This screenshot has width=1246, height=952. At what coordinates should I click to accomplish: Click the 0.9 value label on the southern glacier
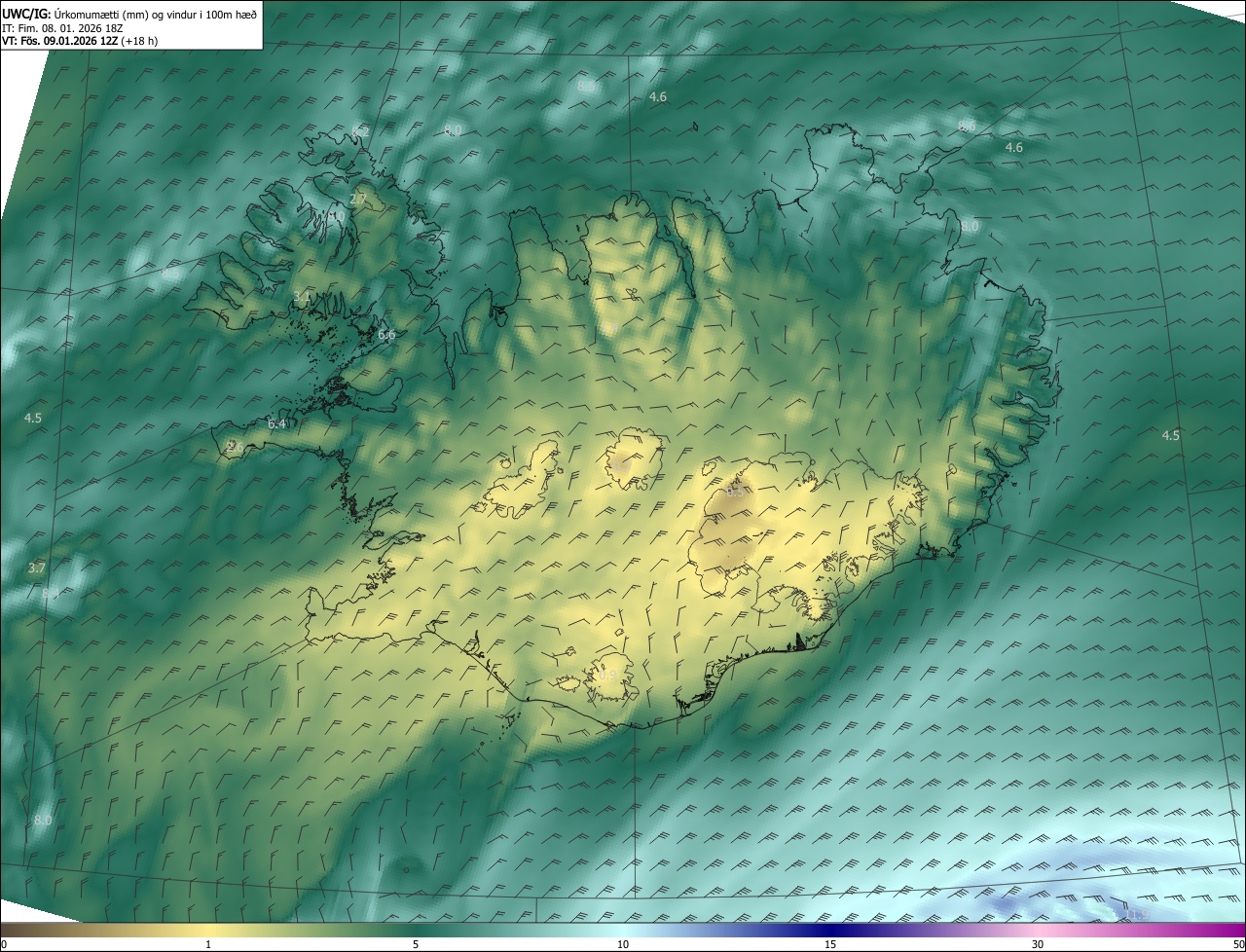[x=607, y=675]
